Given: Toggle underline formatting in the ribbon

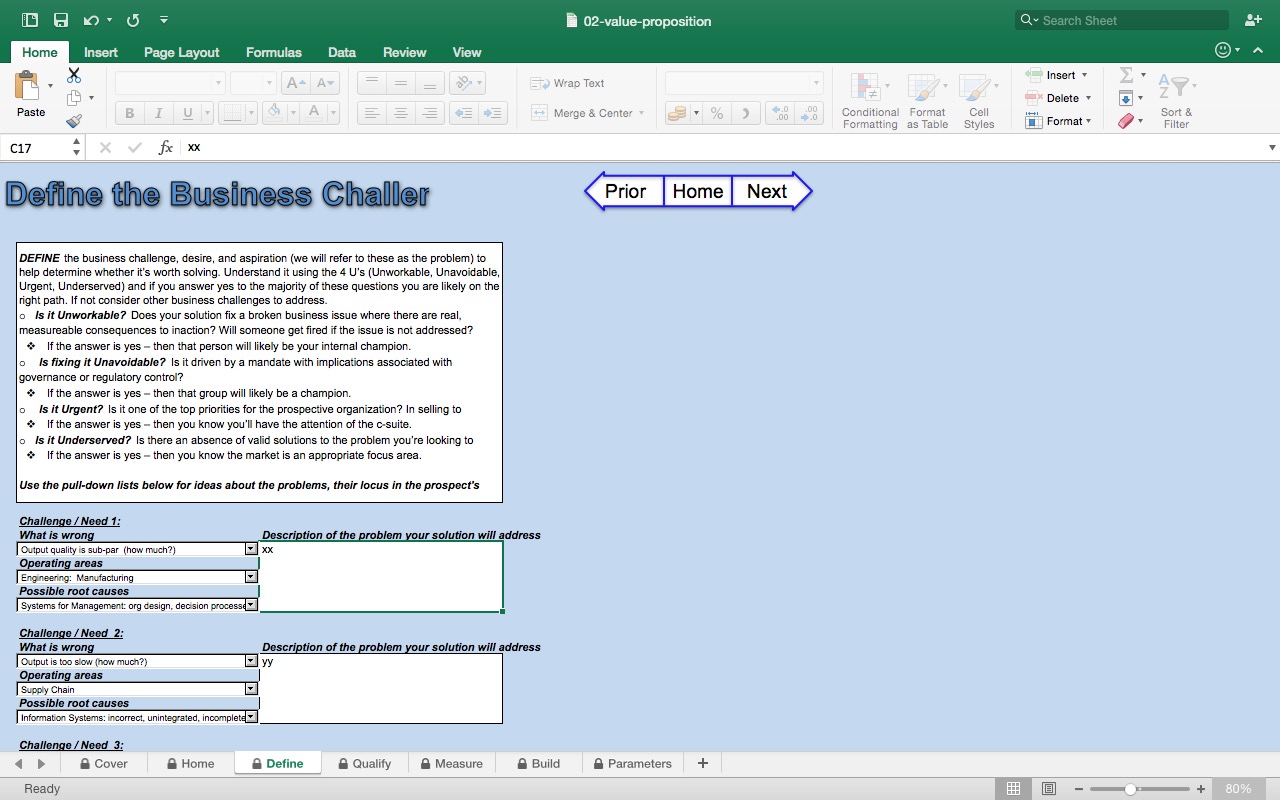Looking at the screenshot, I should click(187, 113).
